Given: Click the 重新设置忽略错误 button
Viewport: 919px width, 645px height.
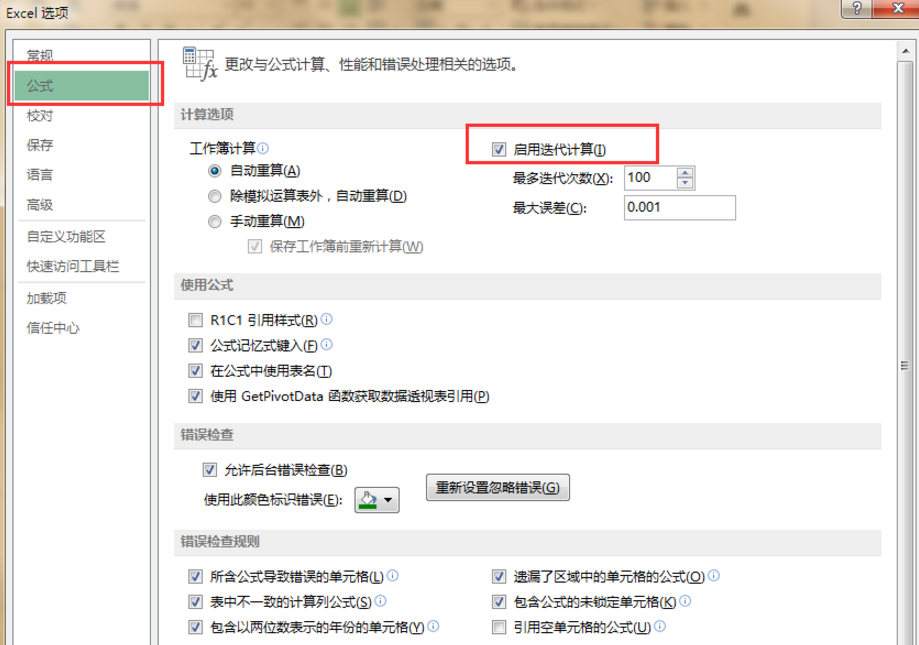Looking at the screenshot, I should point(497,488).
